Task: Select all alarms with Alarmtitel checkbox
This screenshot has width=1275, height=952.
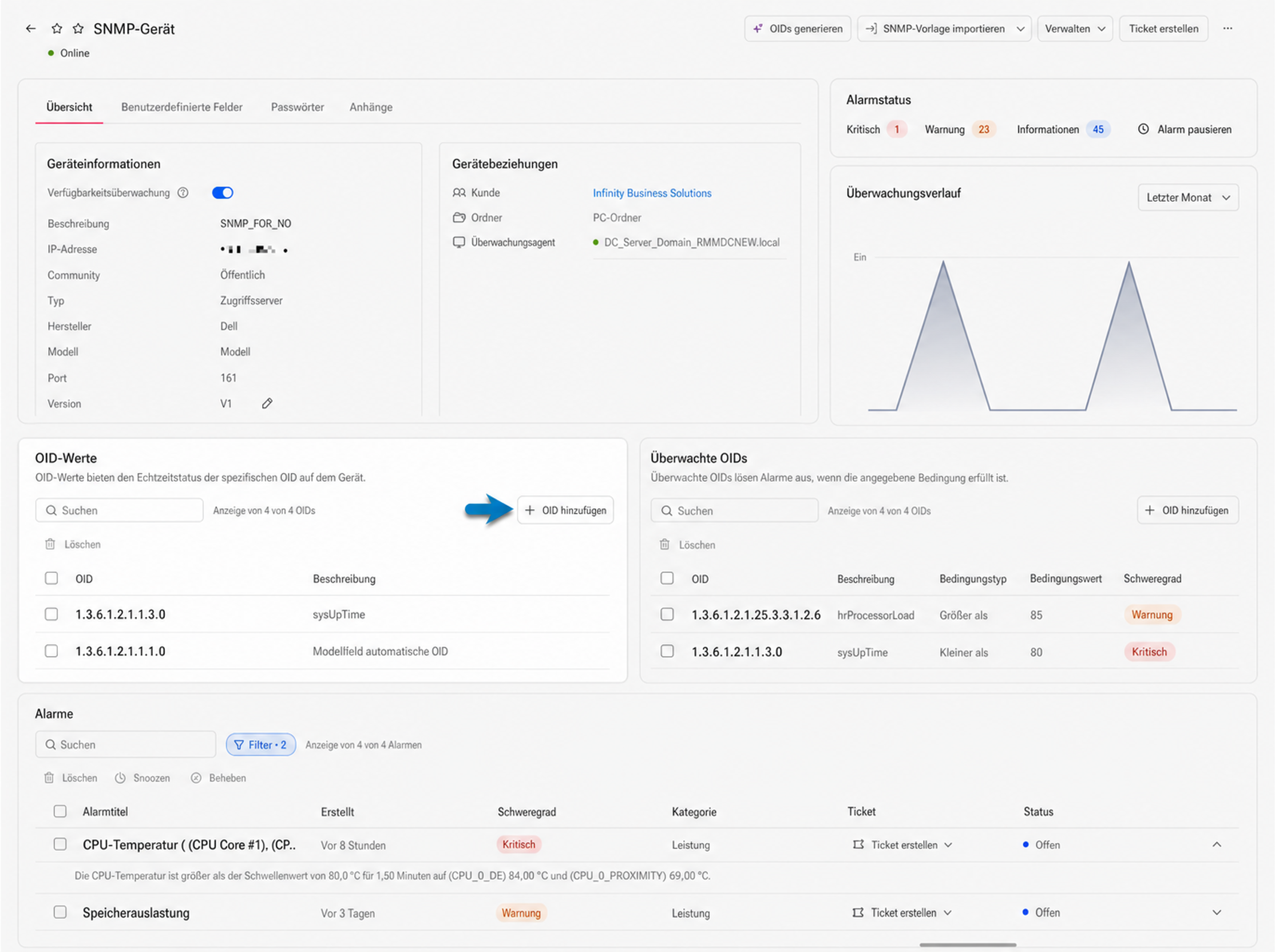Action: tap(60, 811)
